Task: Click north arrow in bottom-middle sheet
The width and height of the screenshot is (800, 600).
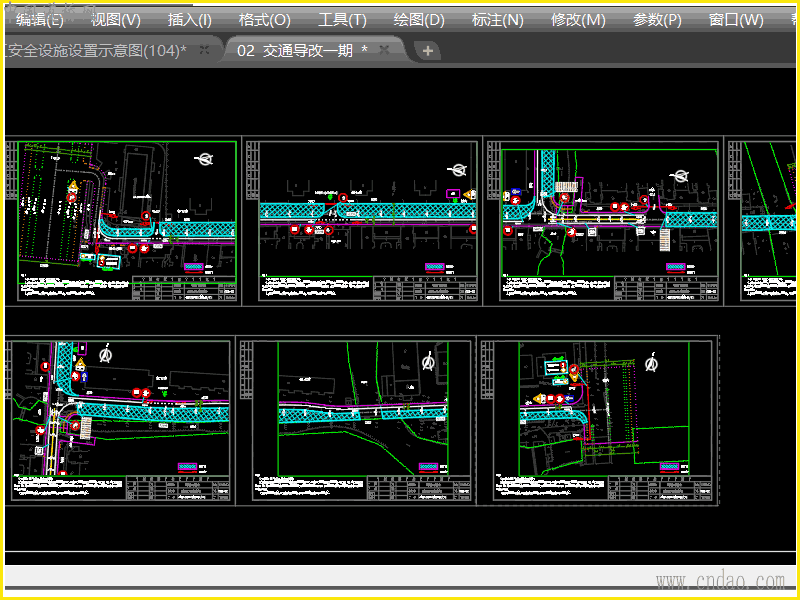Action: (429, 362)
